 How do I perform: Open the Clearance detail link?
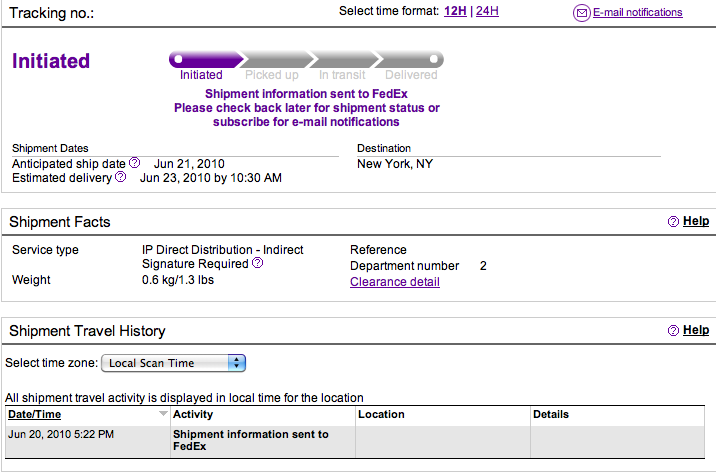pos(395,282)
